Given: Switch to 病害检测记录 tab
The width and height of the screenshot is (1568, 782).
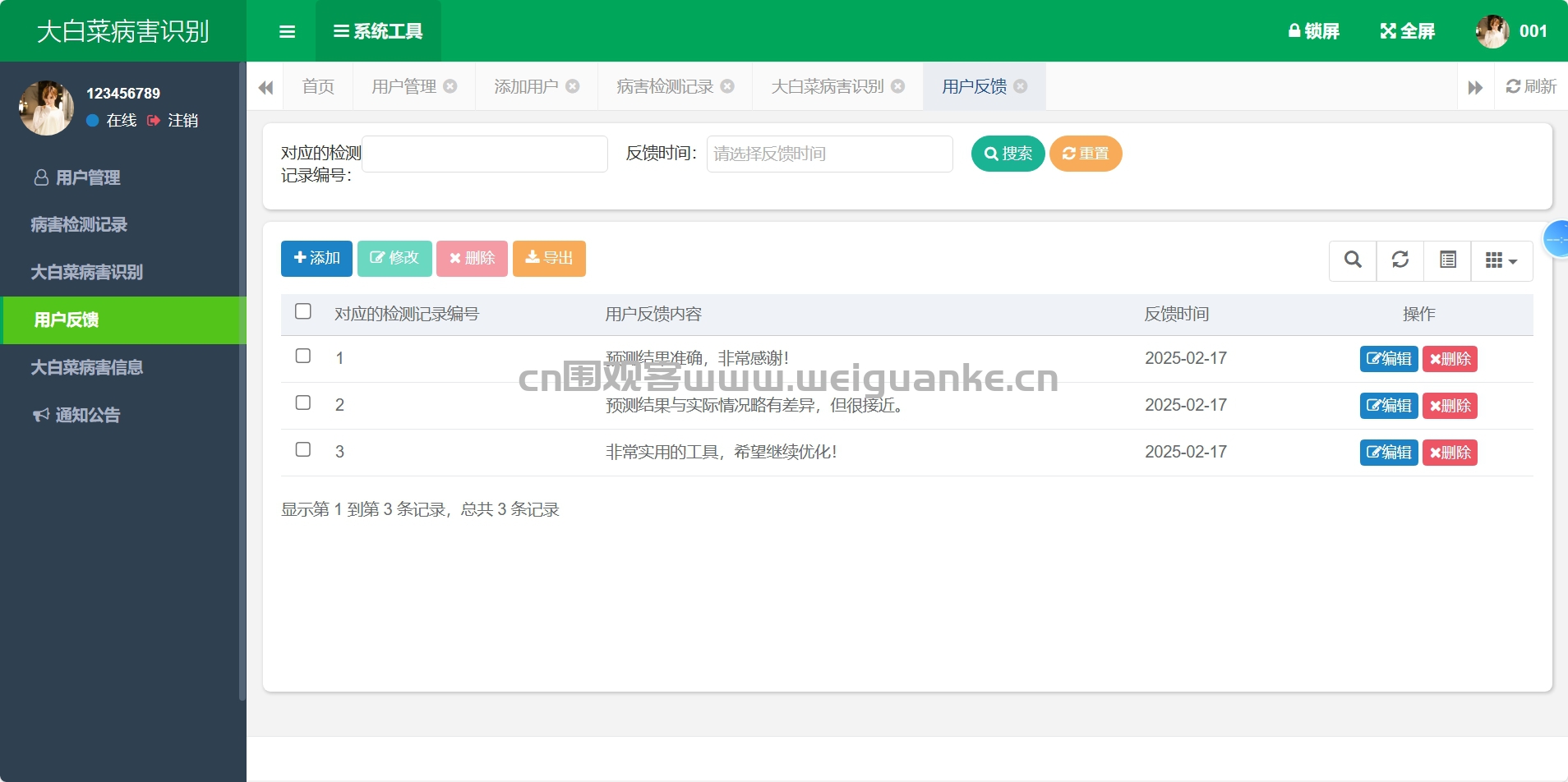Looking at the screenshot, I should click(x=665, y=86).
